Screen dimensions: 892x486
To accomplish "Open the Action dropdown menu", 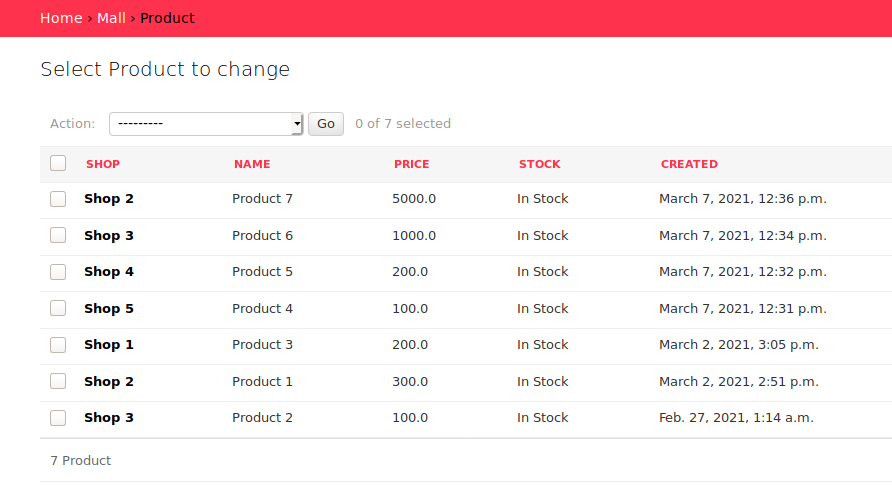I will 206,124.
